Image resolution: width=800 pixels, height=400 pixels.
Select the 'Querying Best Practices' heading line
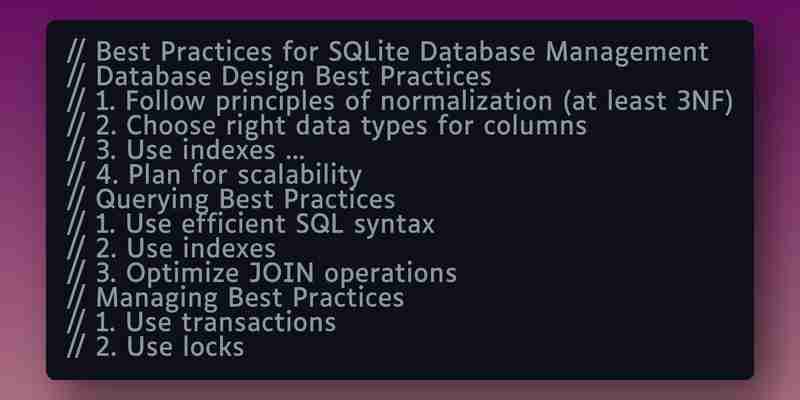click(231, 199)
